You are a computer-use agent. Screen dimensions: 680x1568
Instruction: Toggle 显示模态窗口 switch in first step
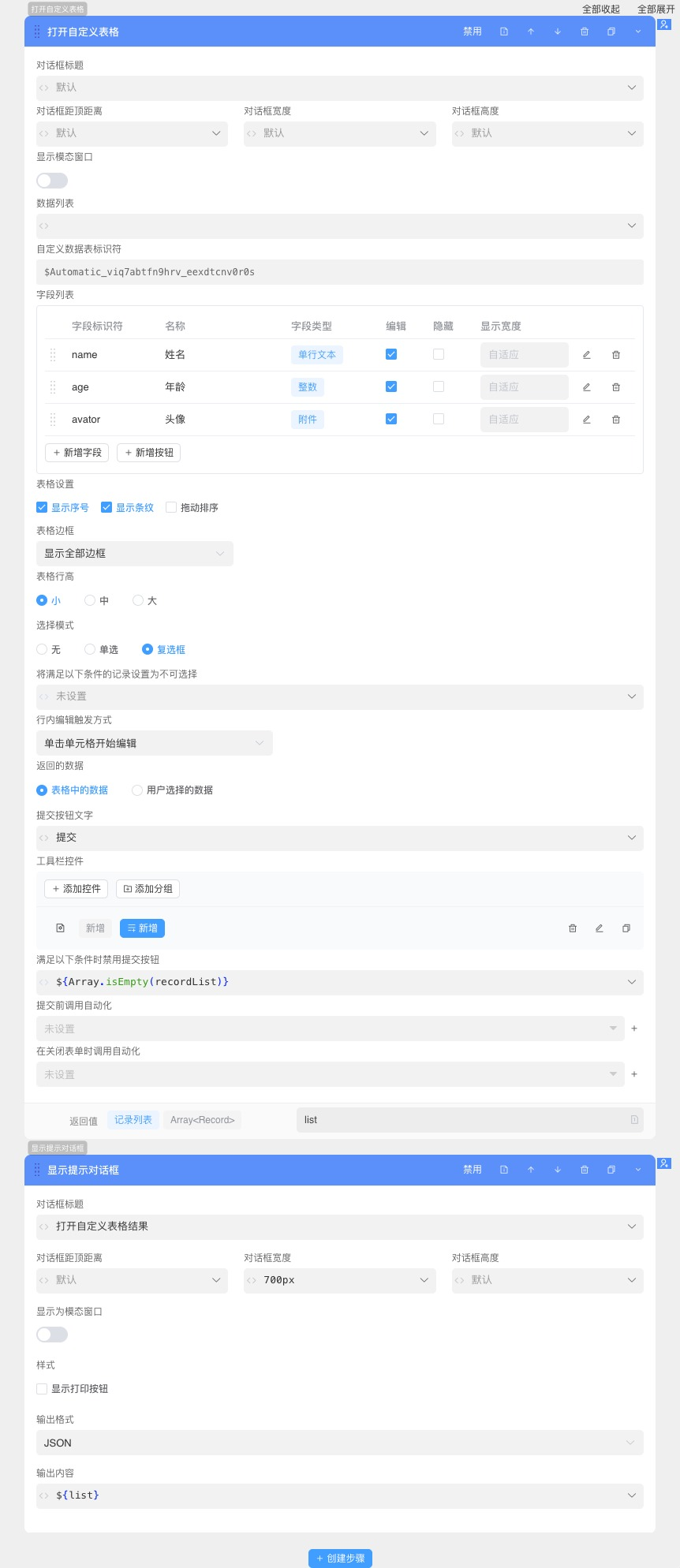pos(52,181)
